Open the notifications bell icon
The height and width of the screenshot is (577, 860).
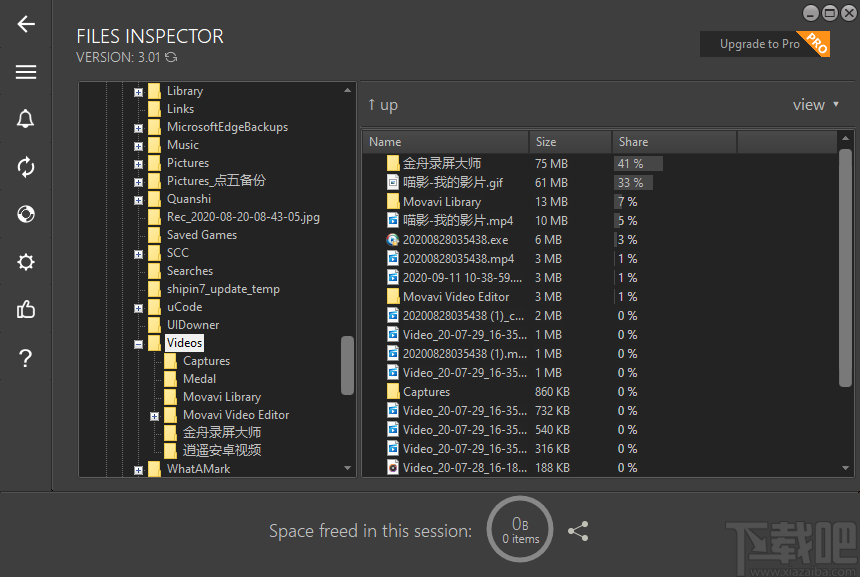click(x=26, y=118)
